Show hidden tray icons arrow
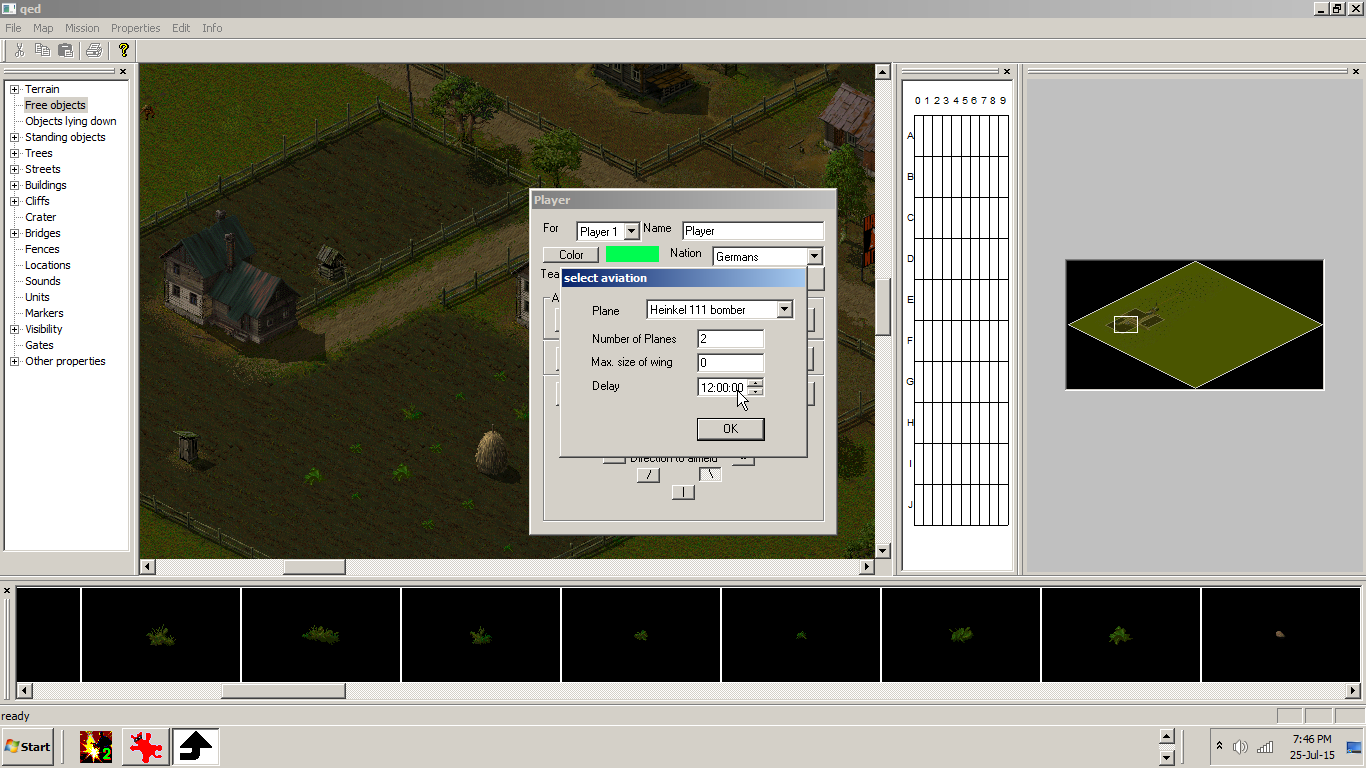 point(1219,746)
